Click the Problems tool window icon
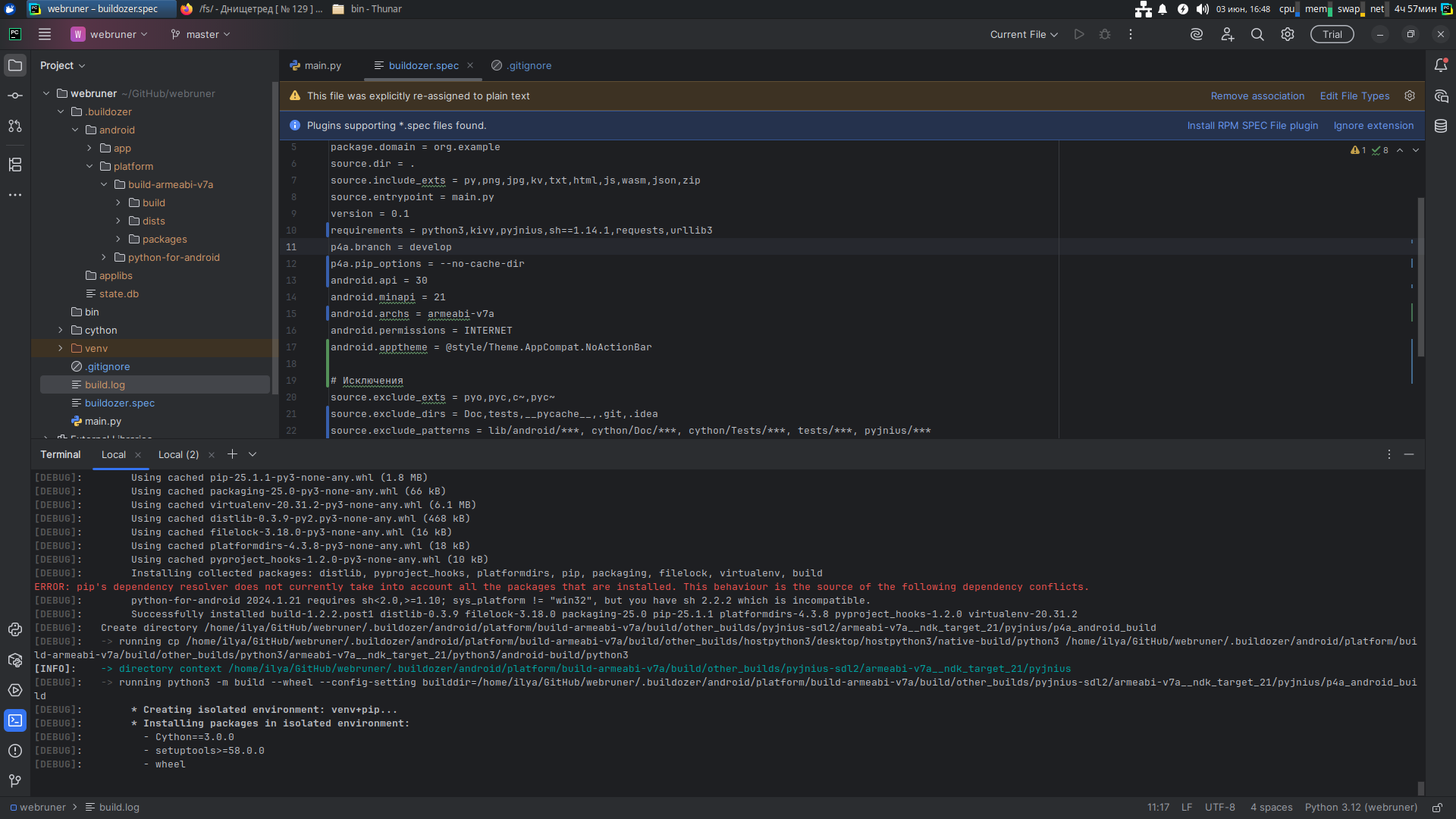Image resolution: width=1456 pixels, height=819 pixels. click(x=15, y=751)
